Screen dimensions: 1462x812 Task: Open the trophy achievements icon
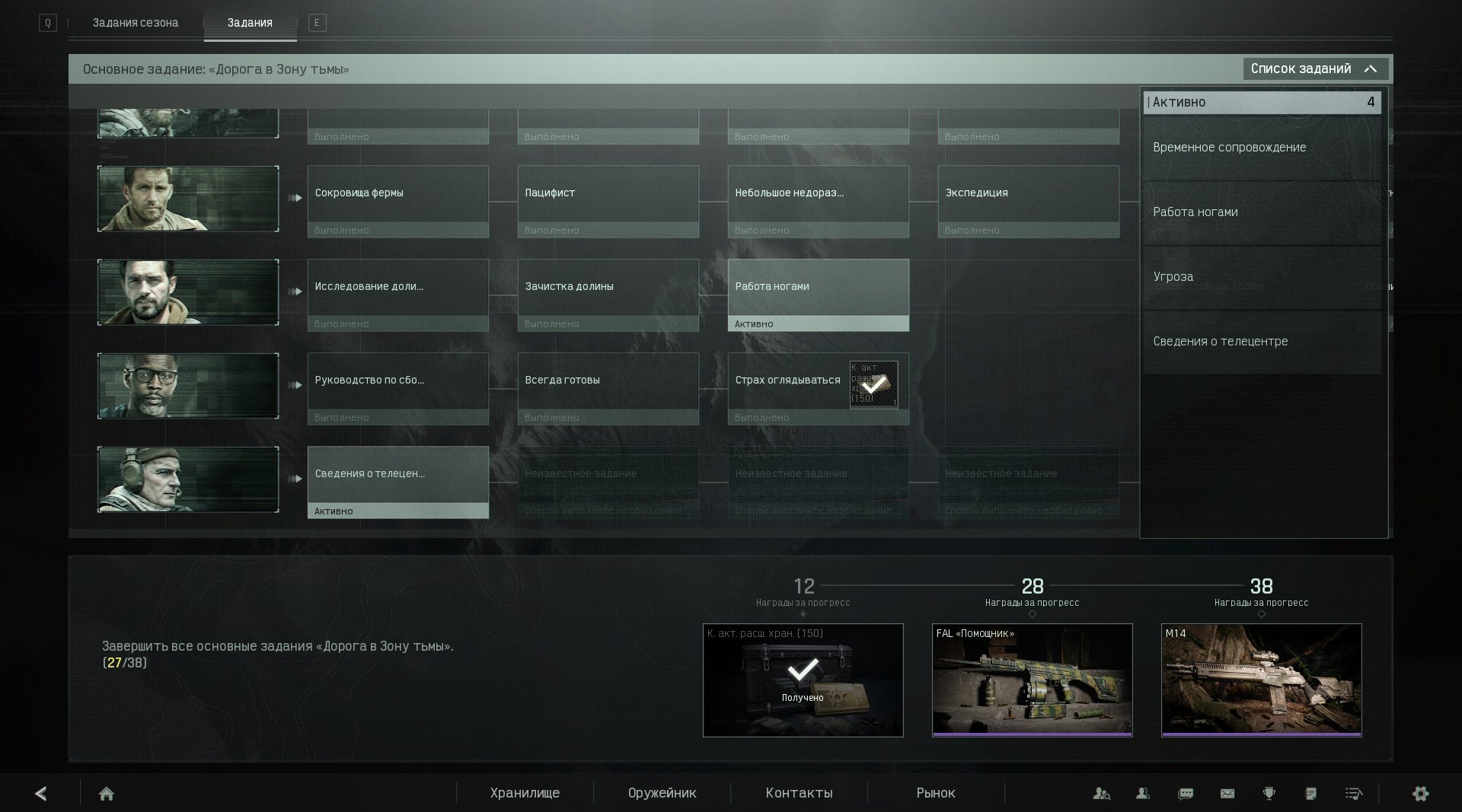tap(1269, 794)
